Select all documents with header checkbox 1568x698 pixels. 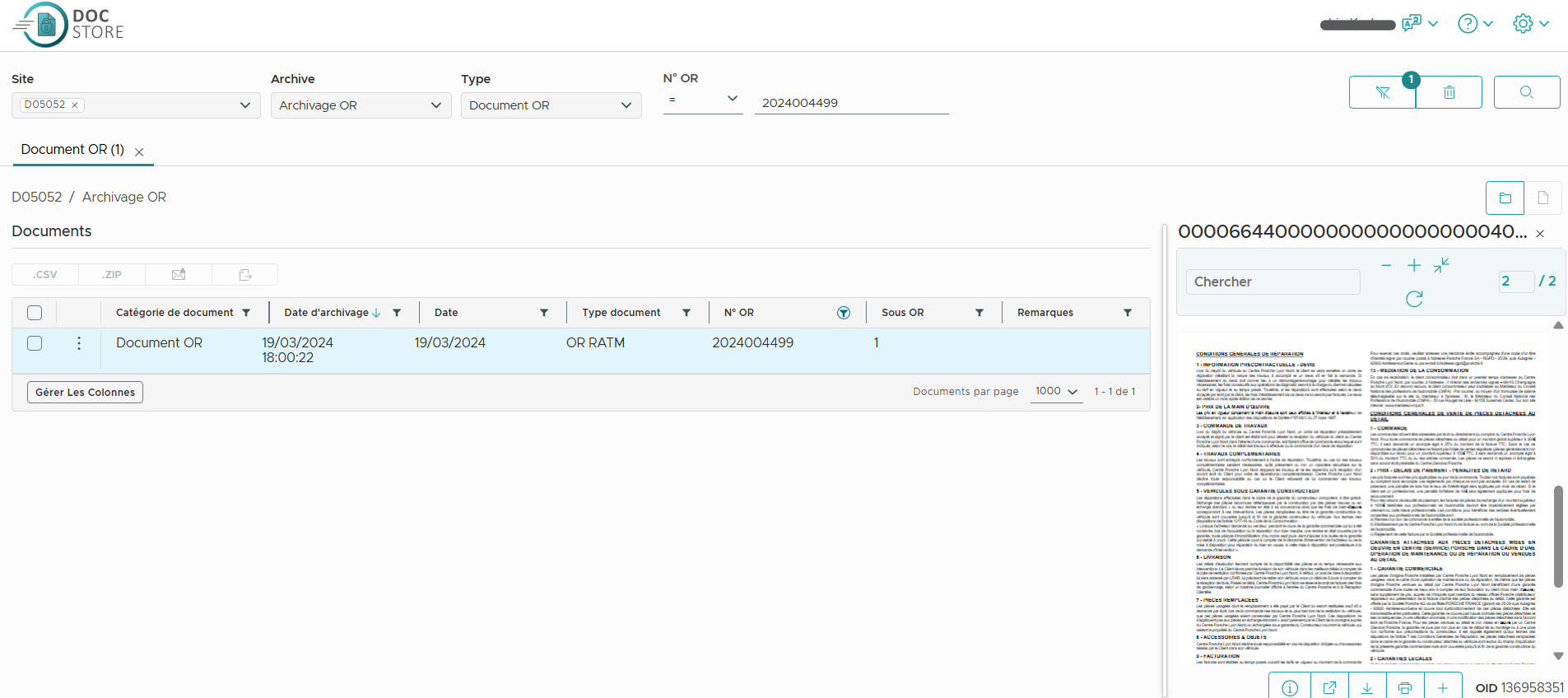click(x=35, y=313)
